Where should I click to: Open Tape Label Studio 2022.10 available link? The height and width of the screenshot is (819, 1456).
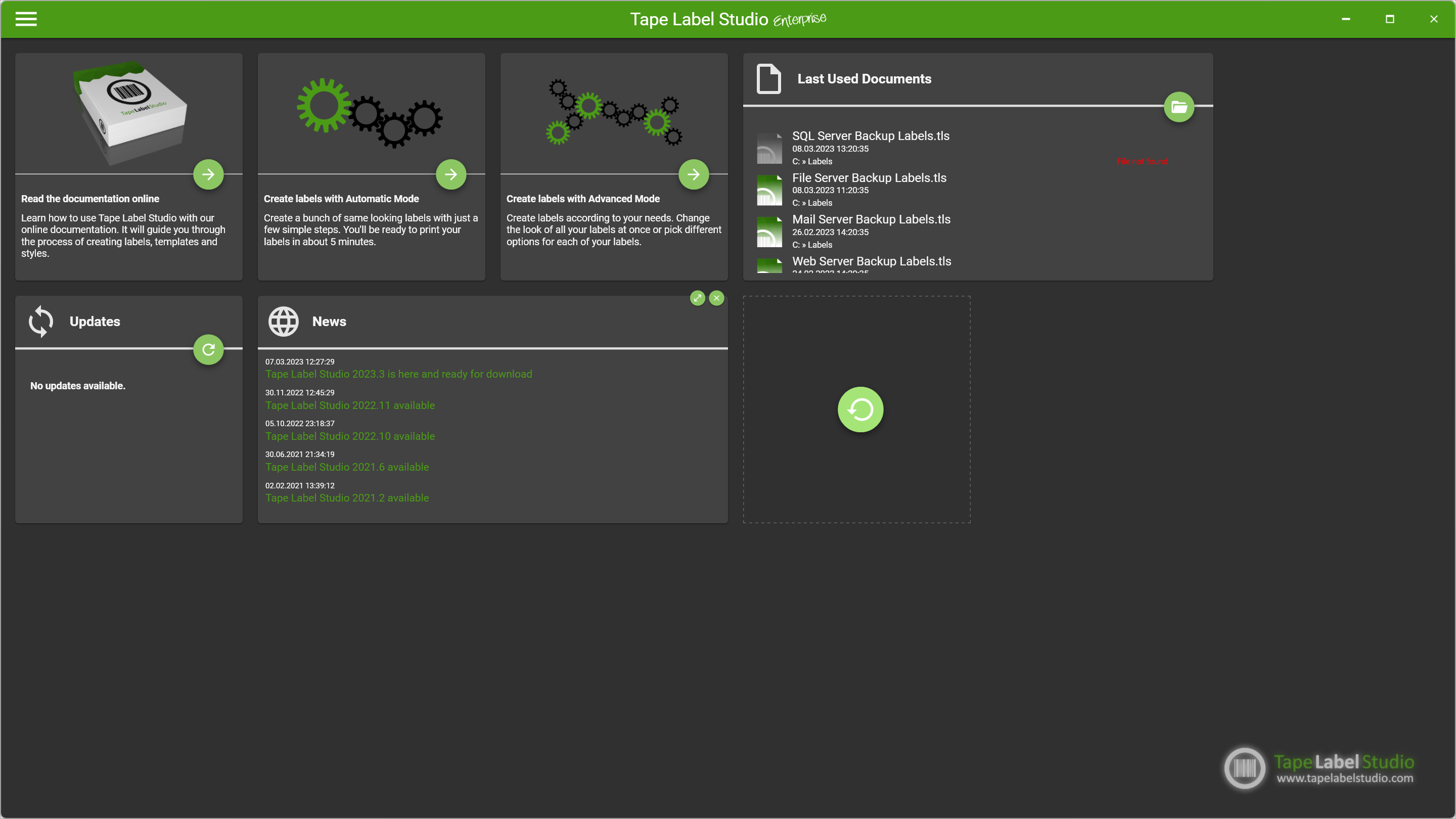tap(350, 436)
